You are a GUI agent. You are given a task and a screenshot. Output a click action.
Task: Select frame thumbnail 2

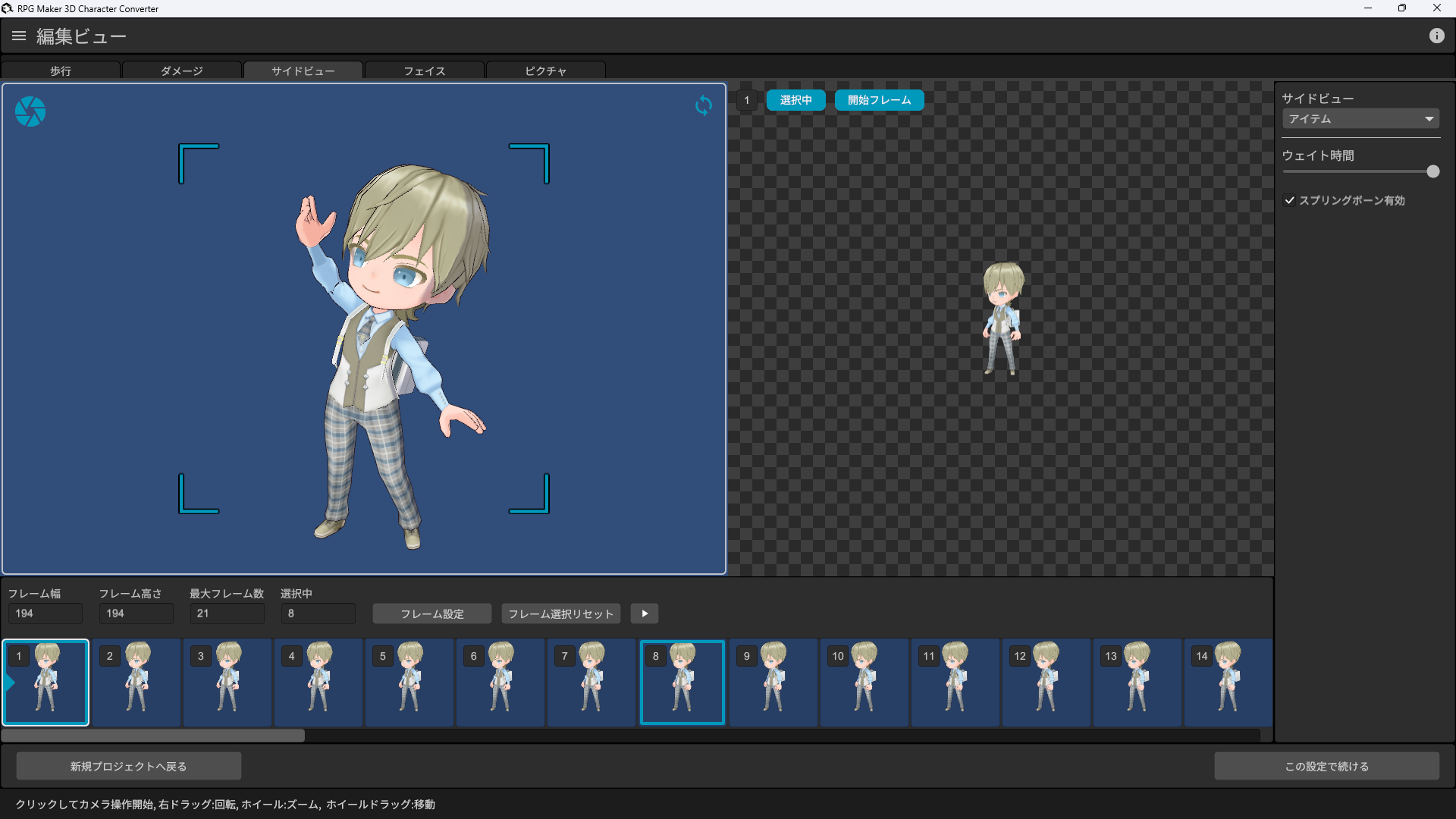point(136,682)
